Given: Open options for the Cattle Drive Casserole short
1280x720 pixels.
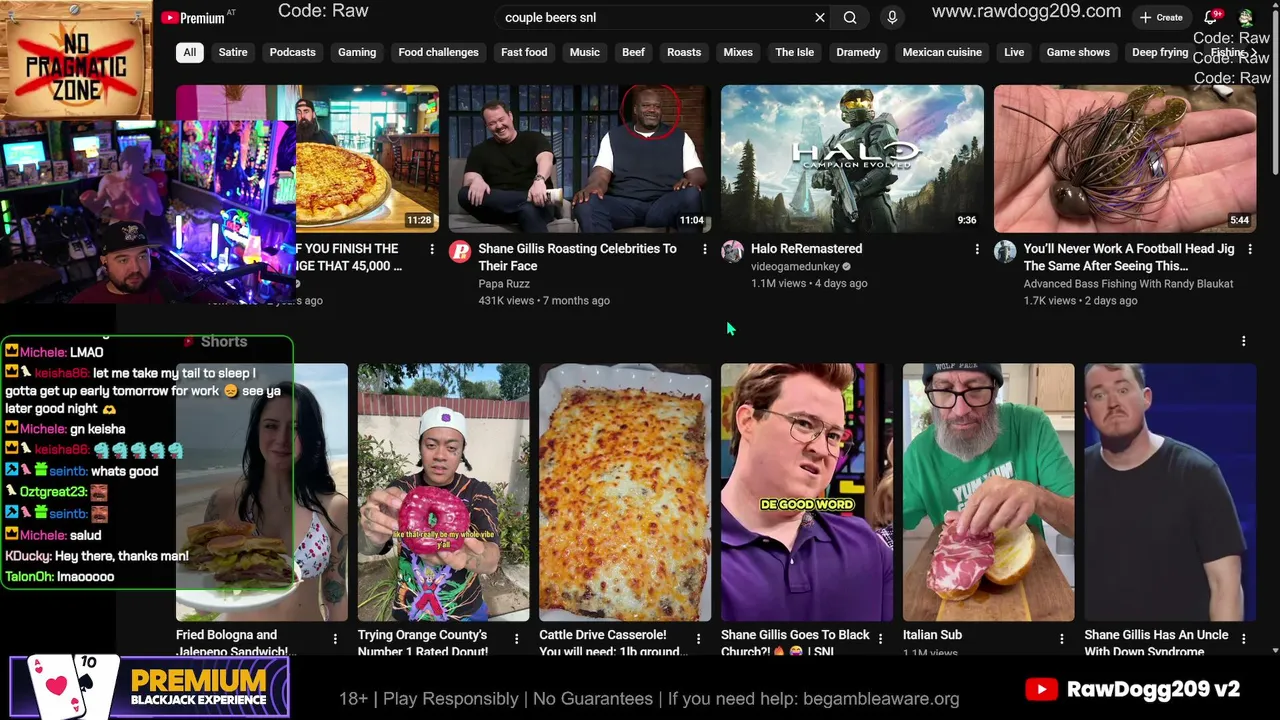Looking at the screenshot, I should point(698,638).
